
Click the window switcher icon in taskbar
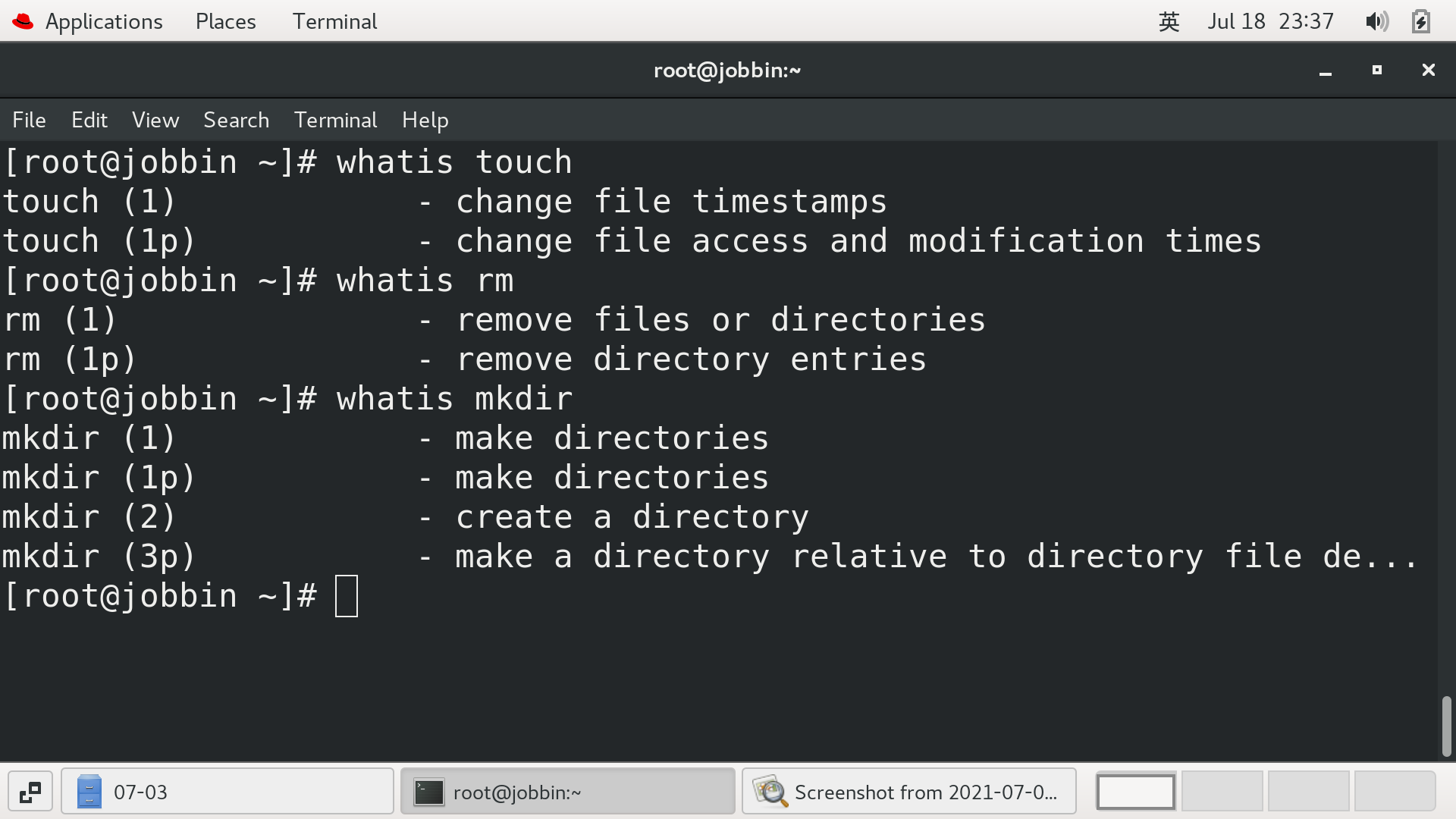click(29, 791)
